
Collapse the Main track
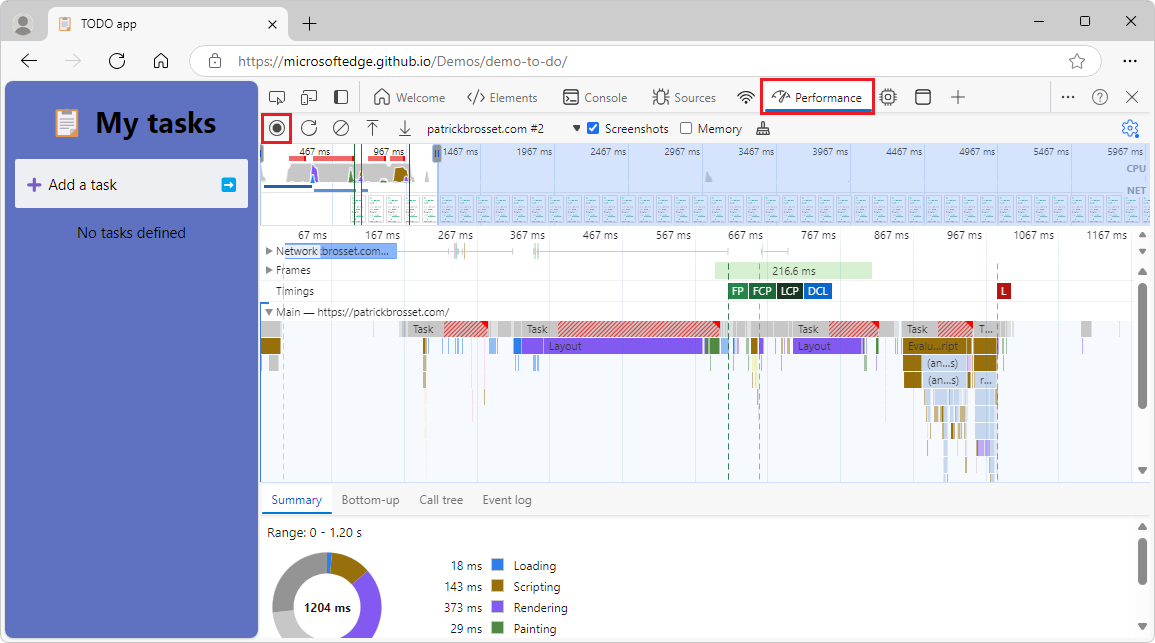click(x=269, y=311)
